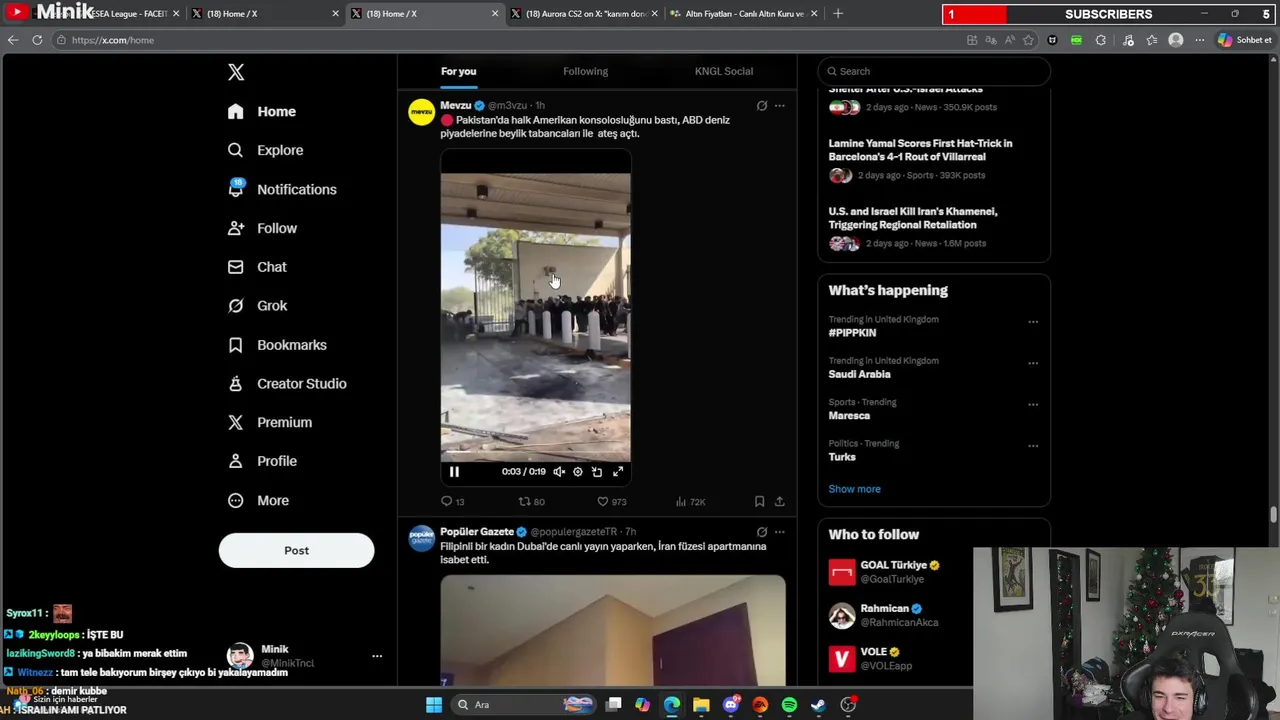Viewport: 1280px width, 720px height.
Task: Open Chat messages in the sidebar
Action: coord(257,267)
